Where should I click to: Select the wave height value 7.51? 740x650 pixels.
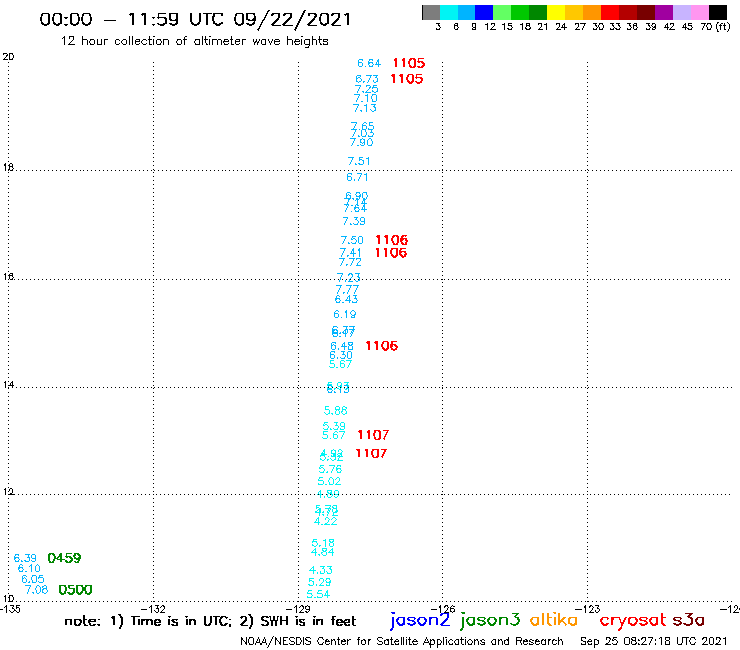pos(359,161)
